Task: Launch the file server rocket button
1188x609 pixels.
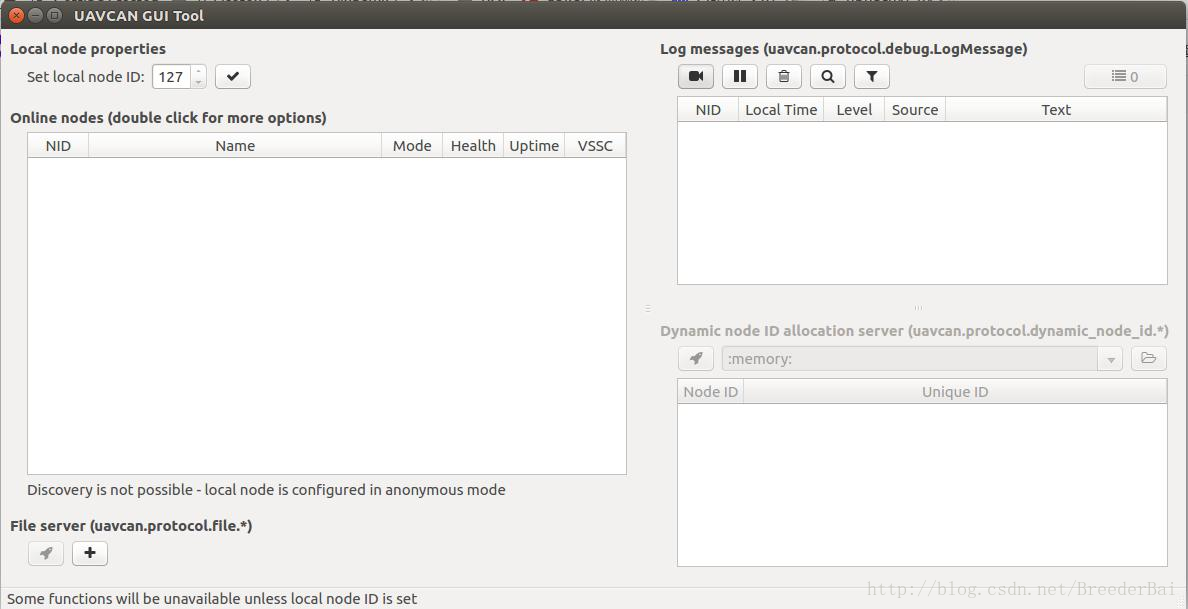Action: tap(45, 553)
